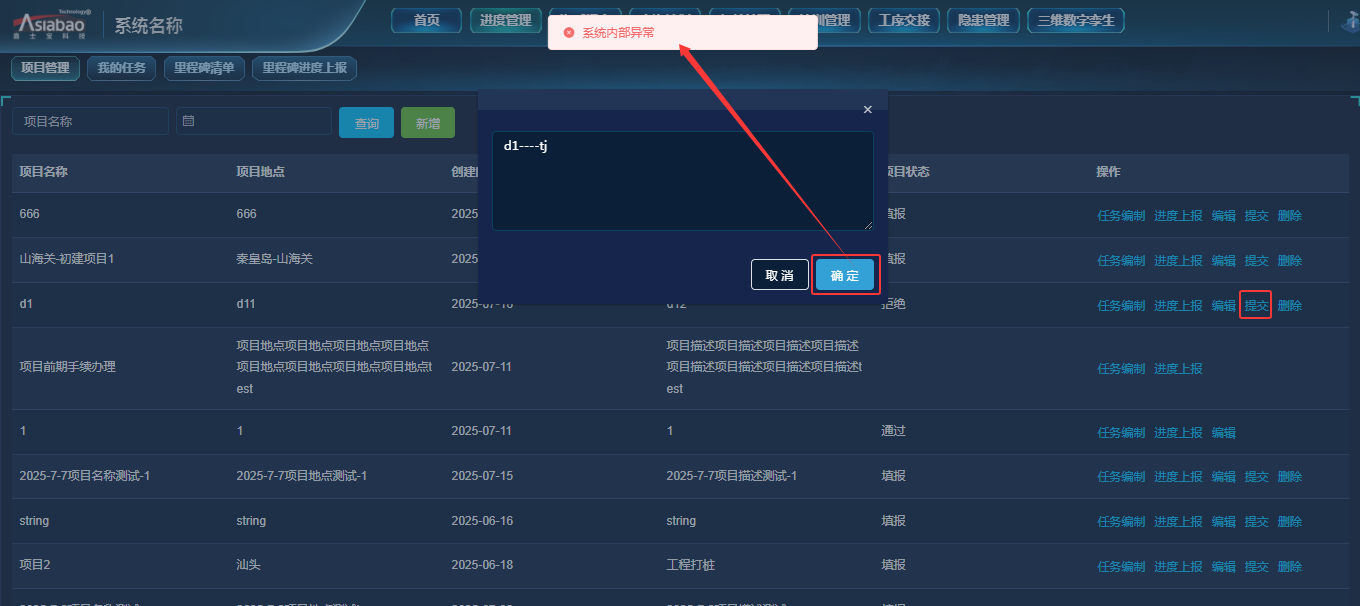Click 提交 for the string project

tap(1257, 522)
